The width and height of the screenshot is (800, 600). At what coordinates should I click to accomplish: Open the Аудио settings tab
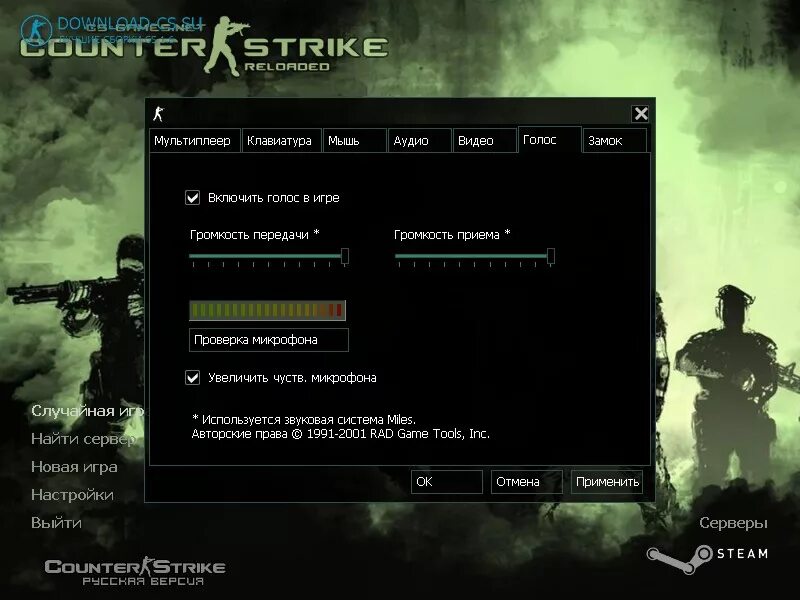(x=420, y=141)
